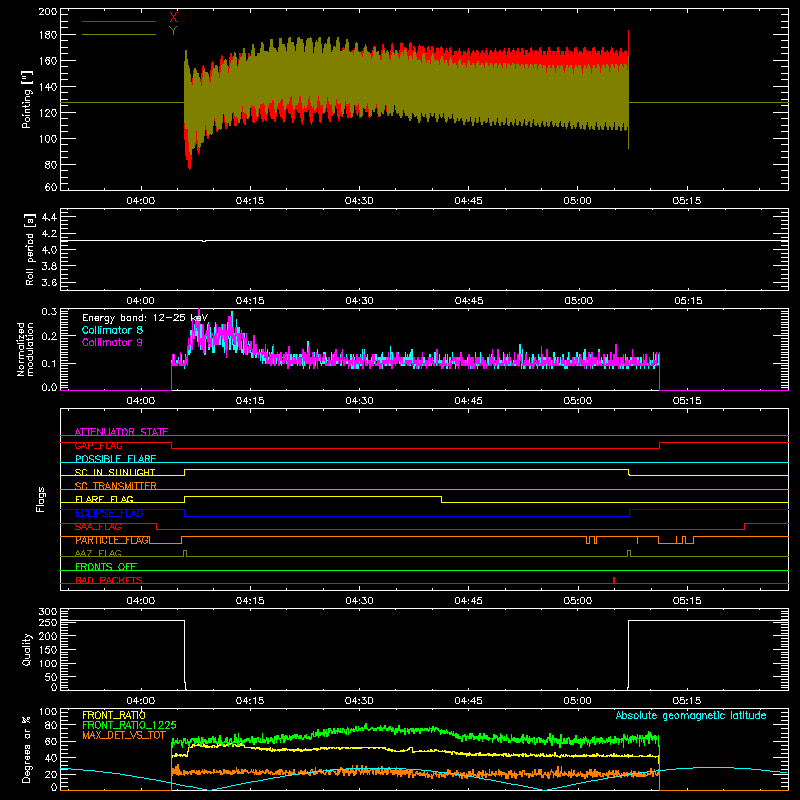The image size is (800, 800).
Task: Click 04:15 time label under Quality plot
Action: [250, 701]
